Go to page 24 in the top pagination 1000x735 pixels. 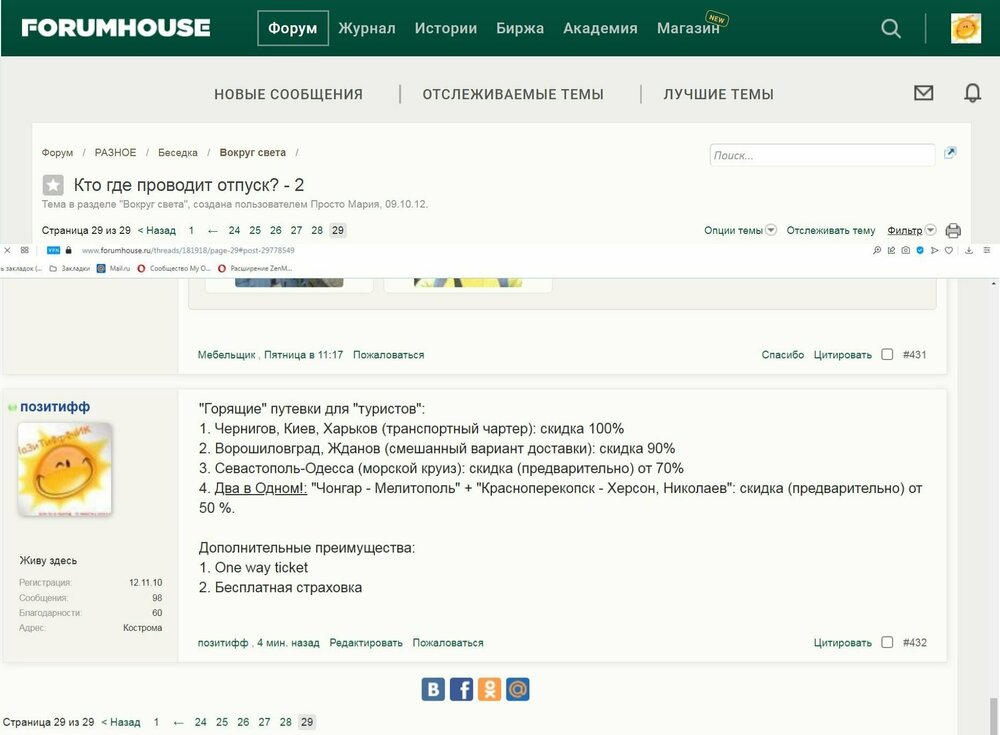235,230
